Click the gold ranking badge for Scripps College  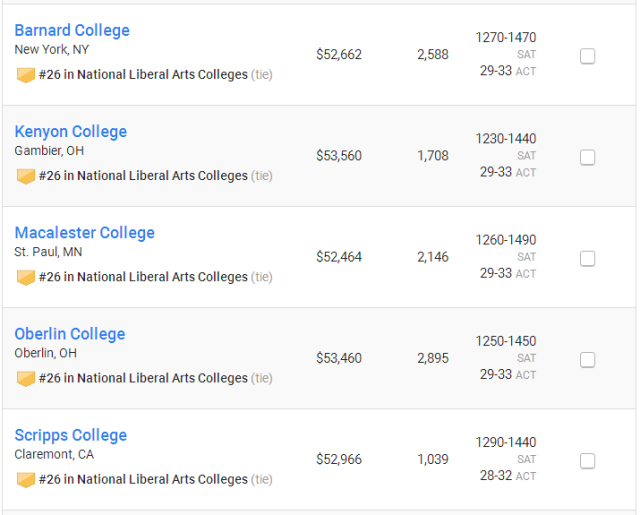[x=25, y=480]
